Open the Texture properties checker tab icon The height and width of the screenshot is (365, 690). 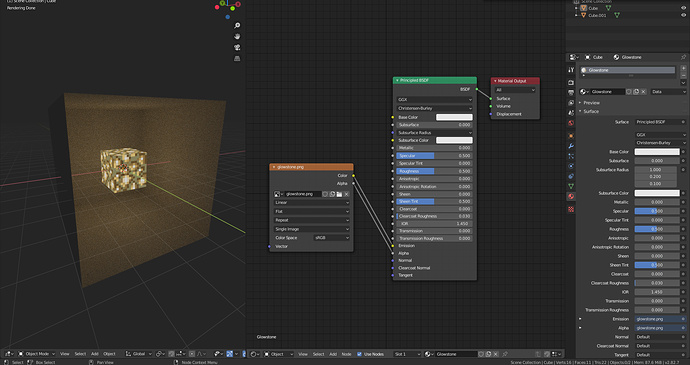pos(571,209)
